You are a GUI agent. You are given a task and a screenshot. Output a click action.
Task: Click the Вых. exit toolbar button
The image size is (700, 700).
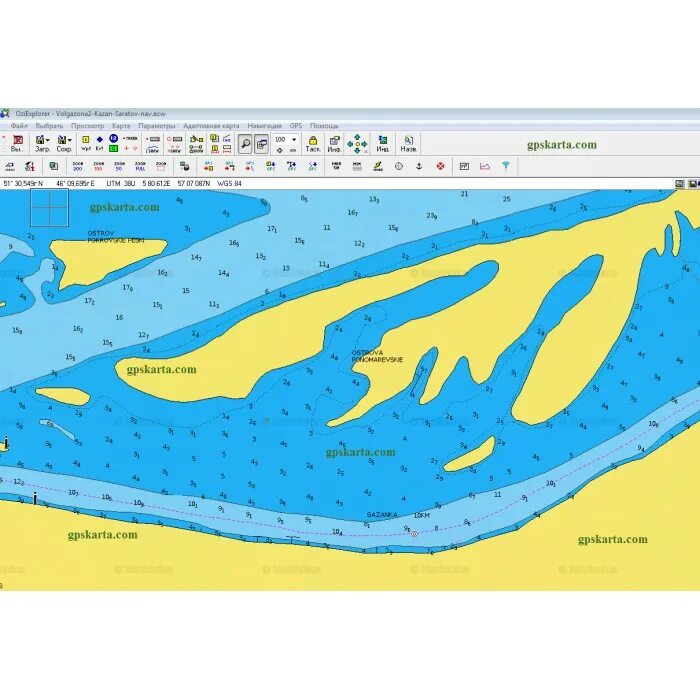pos(17,144)
